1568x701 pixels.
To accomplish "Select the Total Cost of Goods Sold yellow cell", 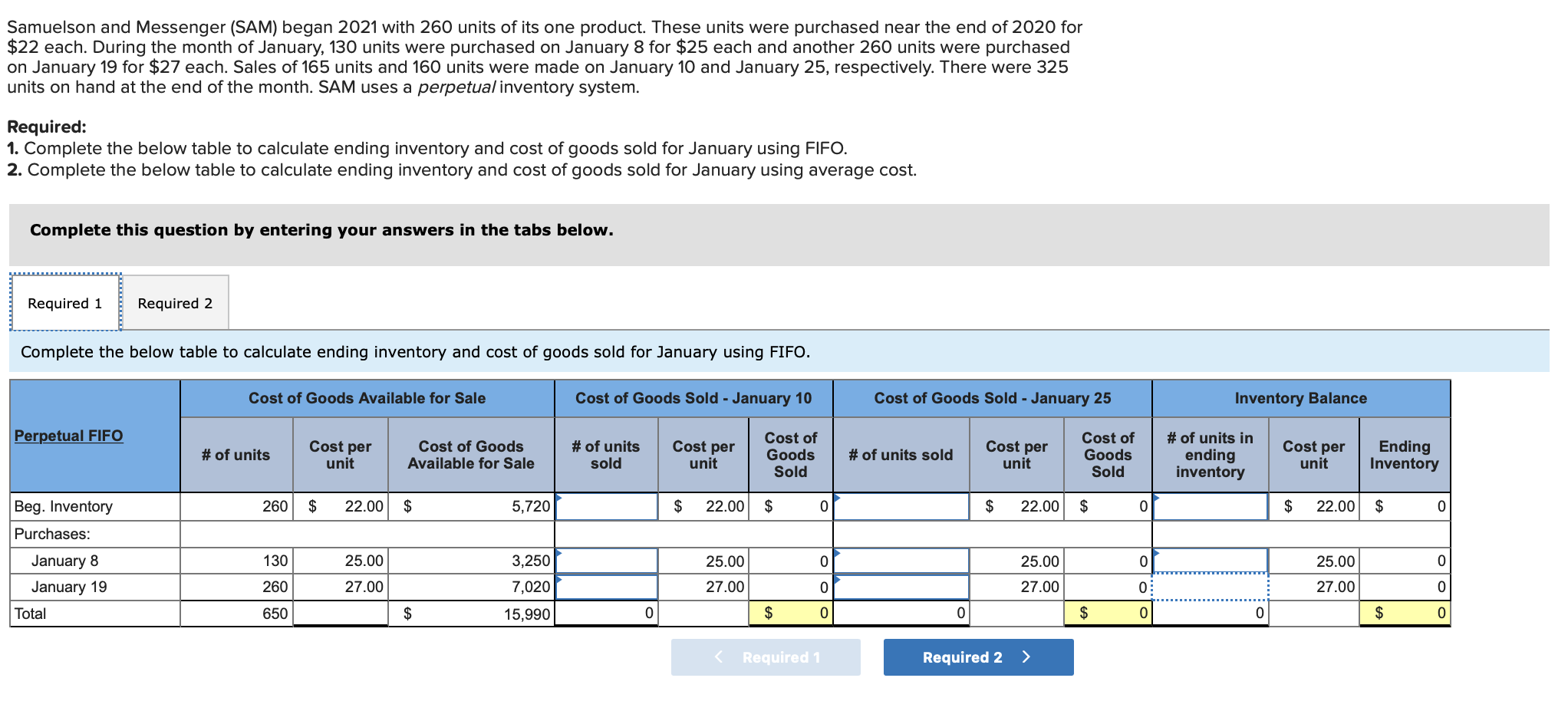I will pyautogui.click(x=791, y=613).
